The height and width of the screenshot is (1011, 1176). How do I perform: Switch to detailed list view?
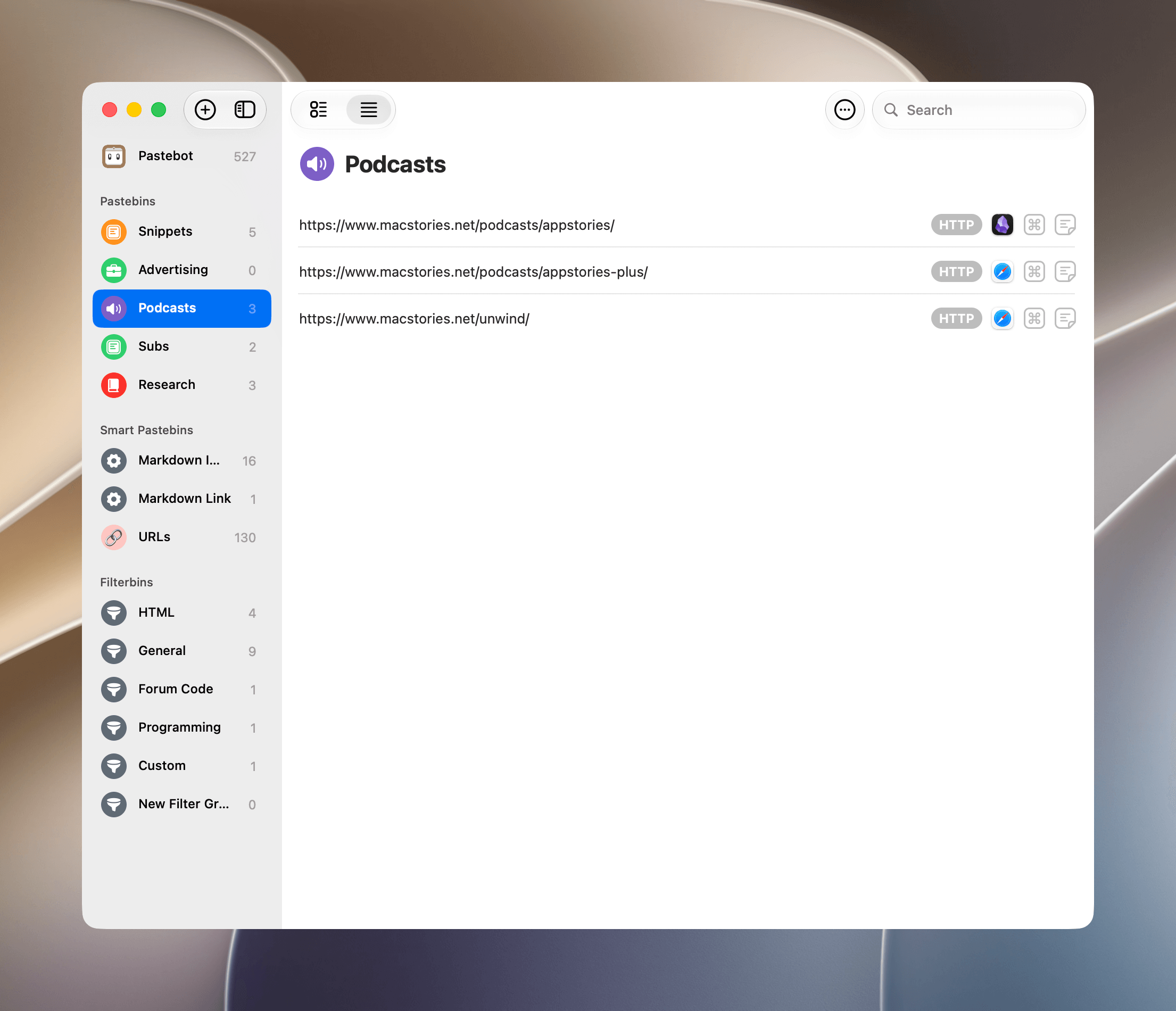pyautogui.click(x=318, y=110)
